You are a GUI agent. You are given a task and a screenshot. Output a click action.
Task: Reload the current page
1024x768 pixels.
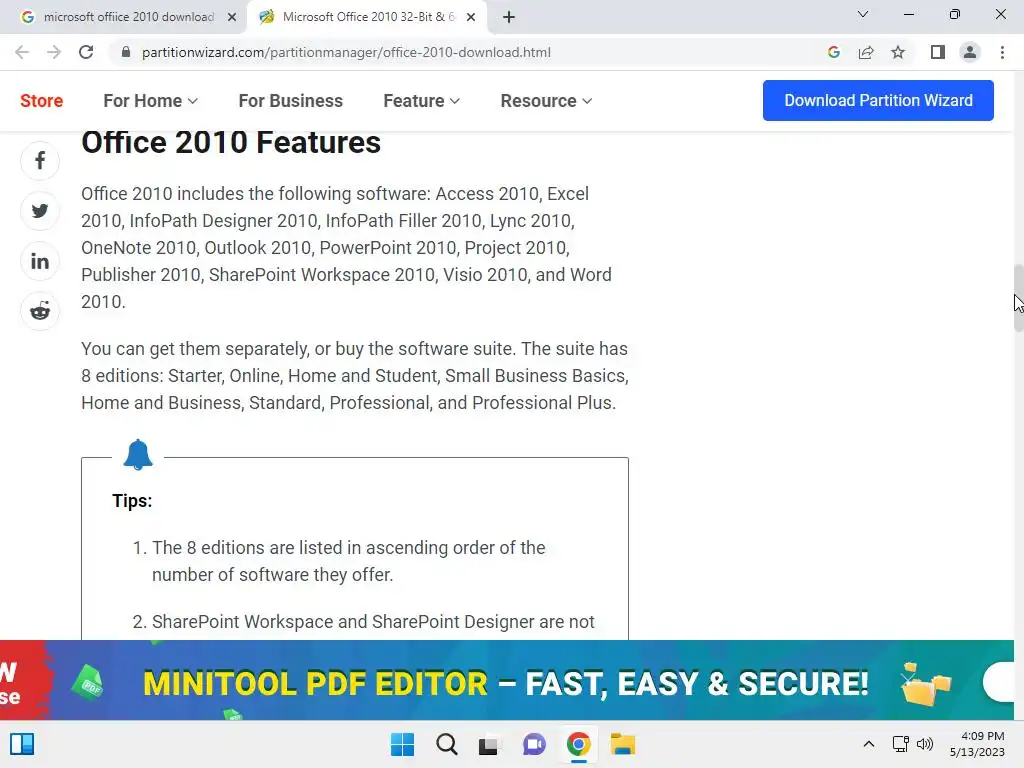[x=86, y=52]
